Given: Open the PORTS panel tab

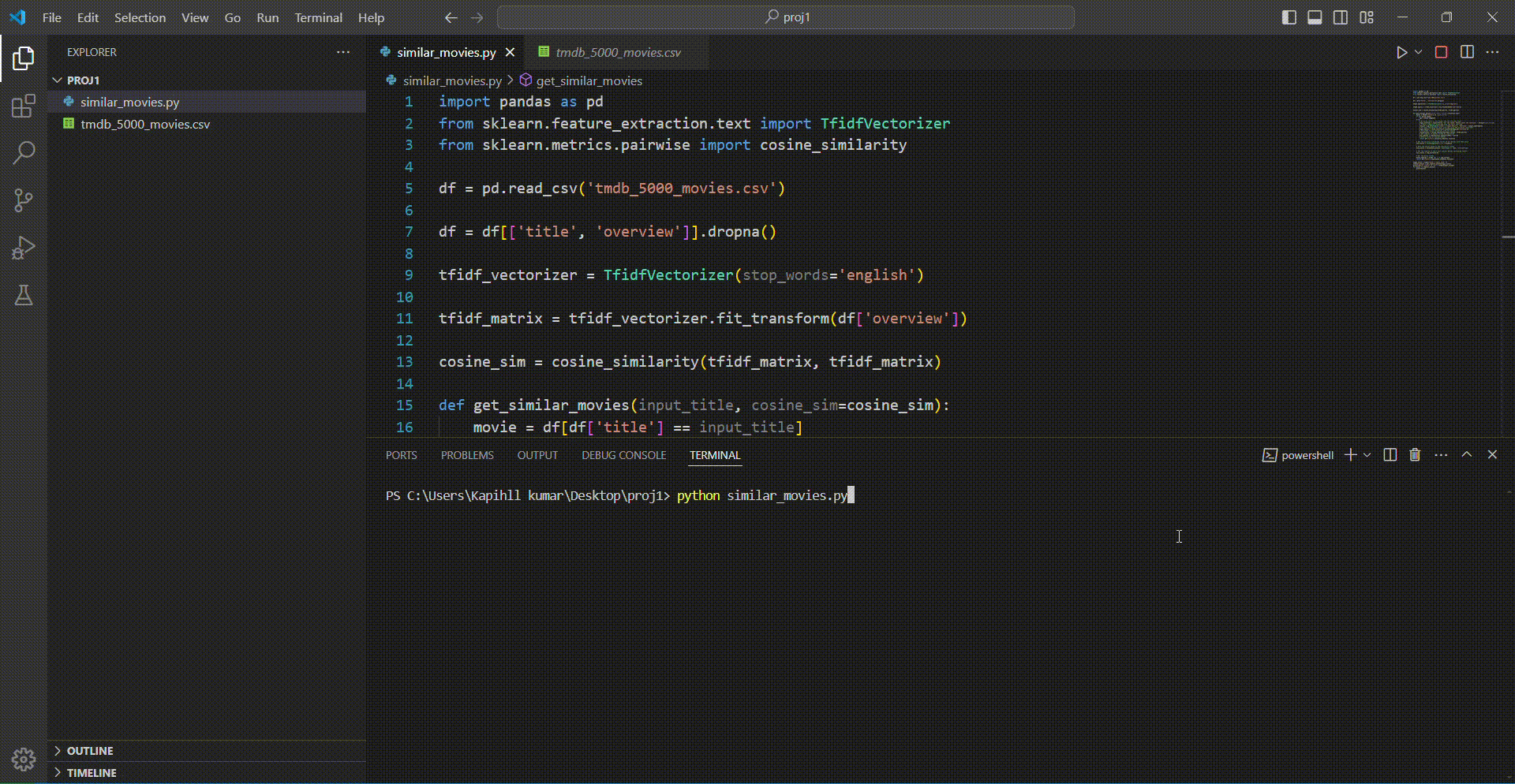Looking at the screenshot, I should pos(401,455).
